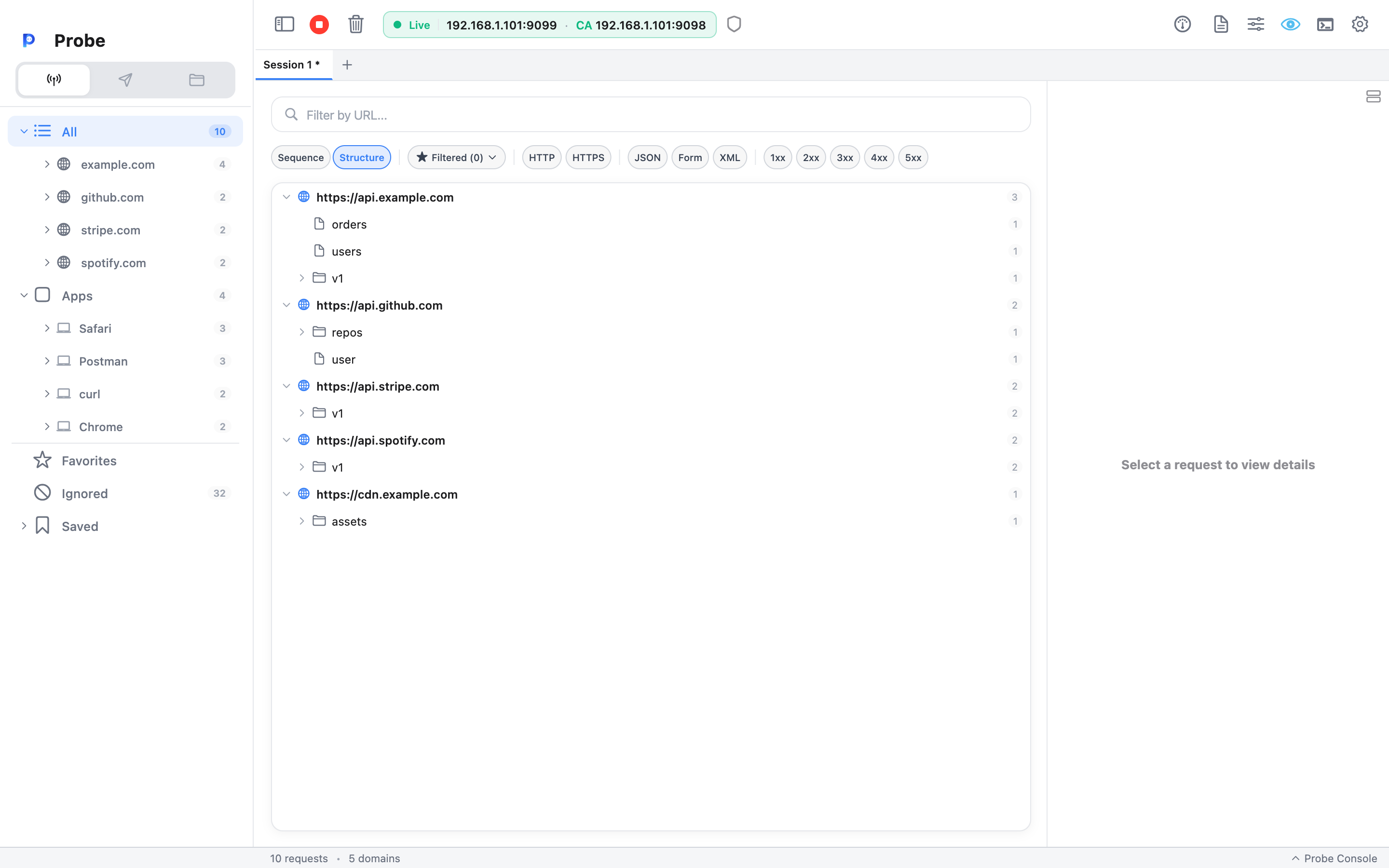Screen dimensions: 1389x868
Task: Collapse https://api.stripe.com node
Action: 286,386
